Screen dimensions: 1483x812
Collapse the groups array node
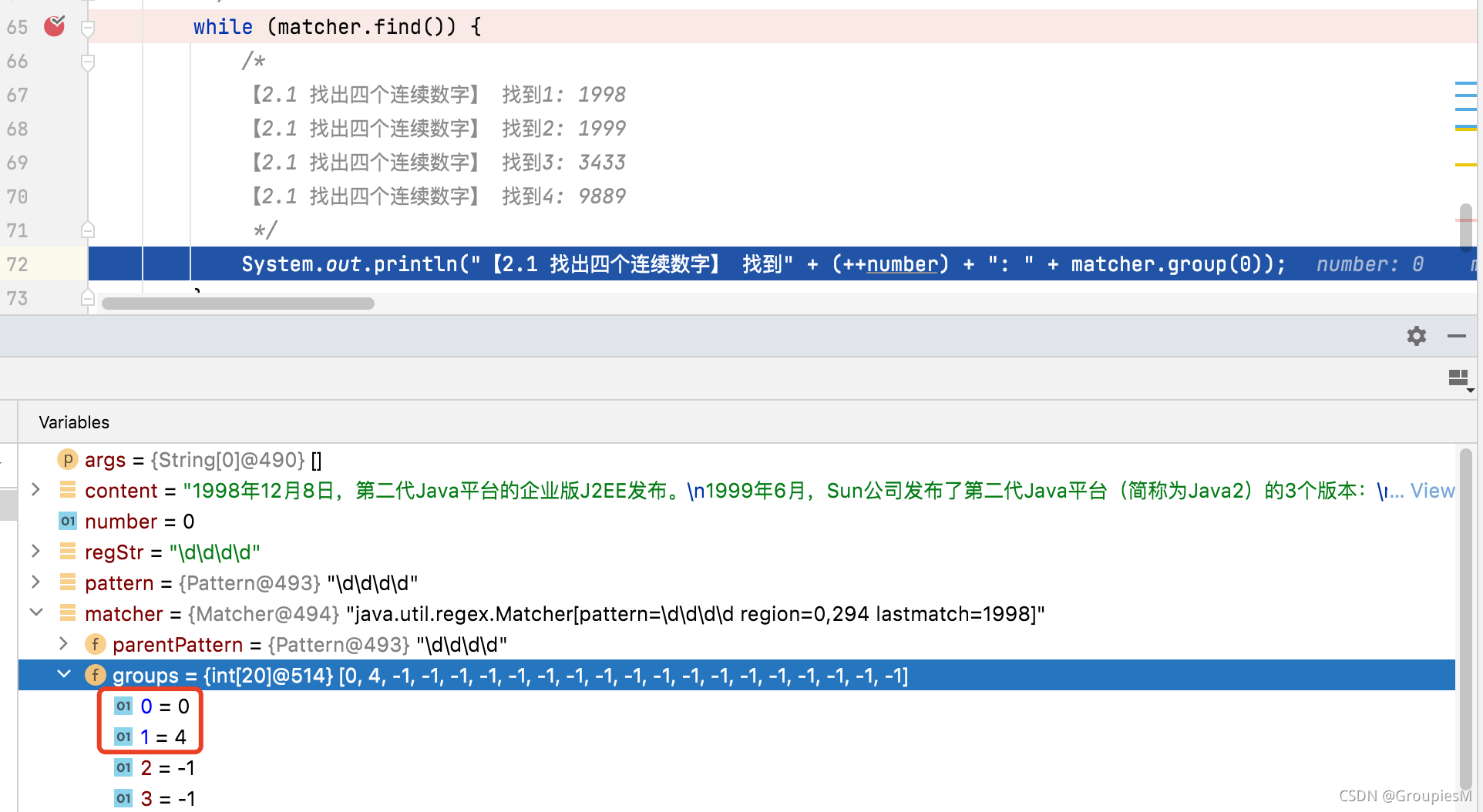[x=63, y=675]
